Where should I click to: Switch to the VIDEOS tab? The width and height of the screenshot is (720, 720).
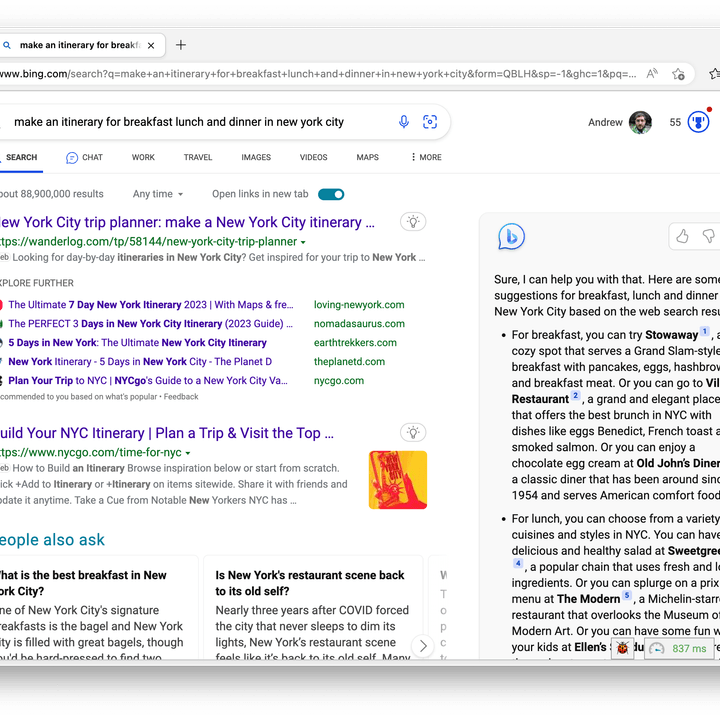coord(314,158)
